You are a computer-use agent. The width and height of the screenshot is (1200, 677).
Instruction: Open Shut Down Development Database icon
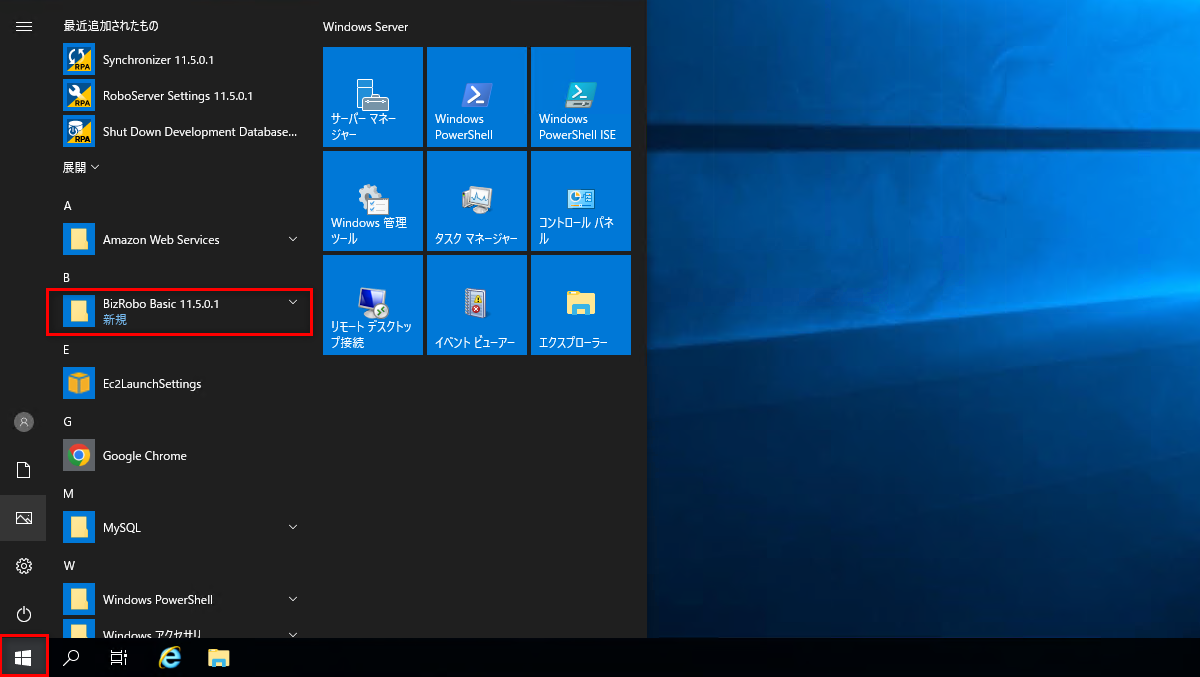coord(79,132)
